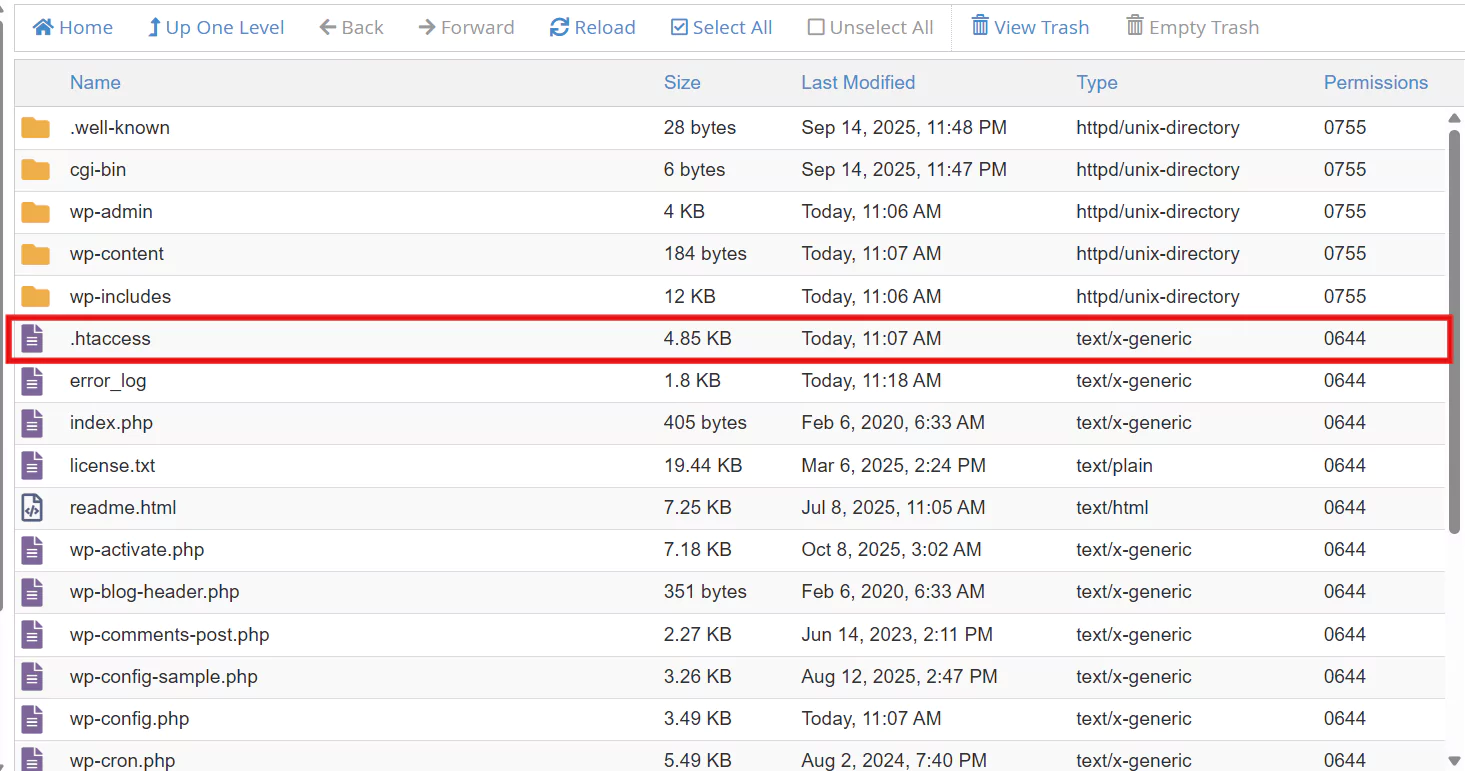The width and height of the screenshot is (1465, 771).
Task: Click the Permissions column header
Action: [1375, 83]
